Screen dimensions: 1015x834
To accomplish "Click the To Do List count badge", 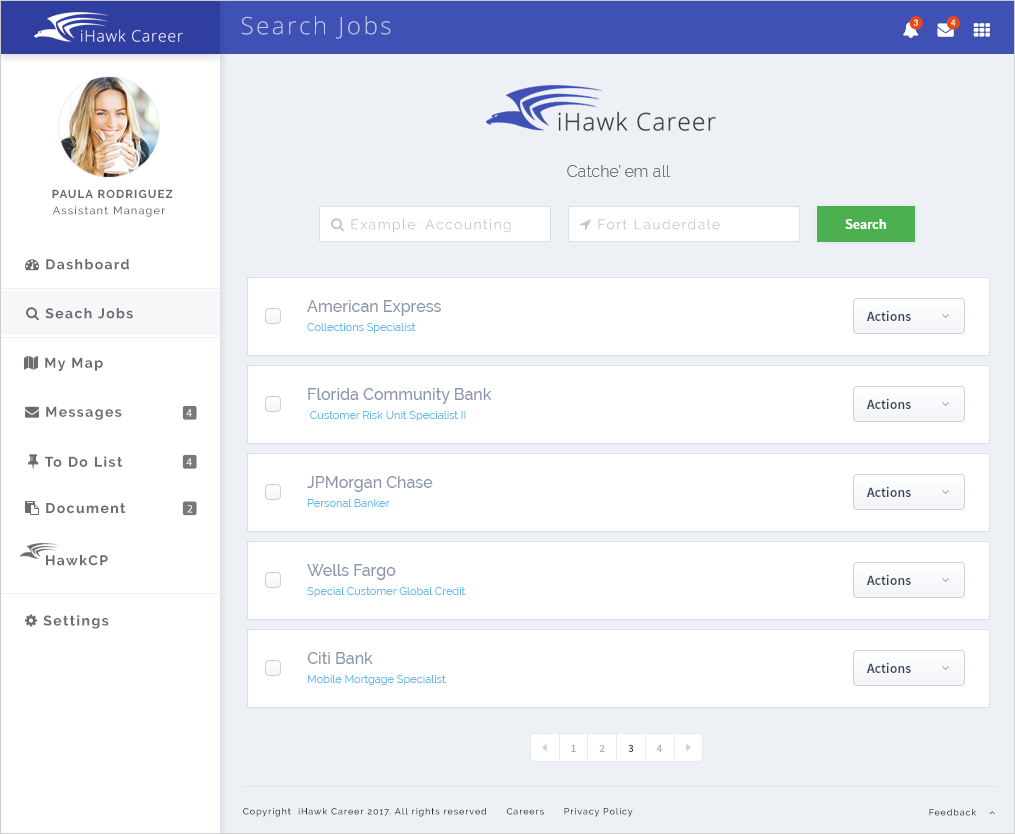I will pos(190,462).
